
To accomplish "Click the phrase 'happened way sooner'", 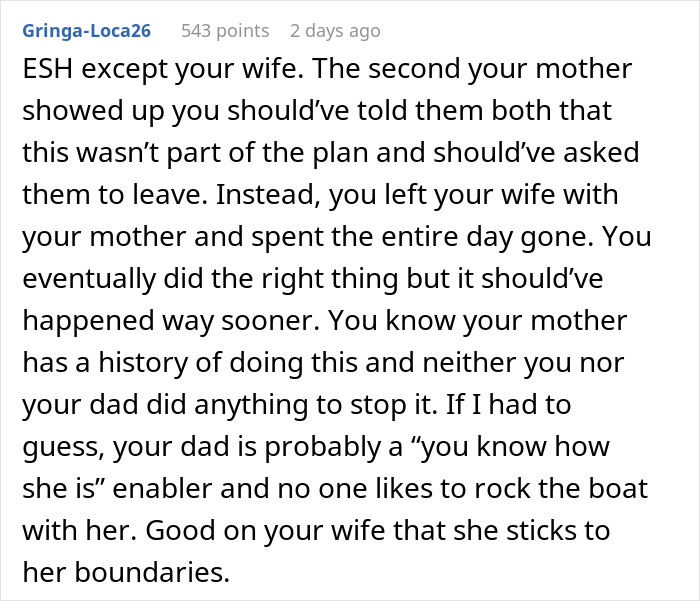I will [x=171, y=321].
